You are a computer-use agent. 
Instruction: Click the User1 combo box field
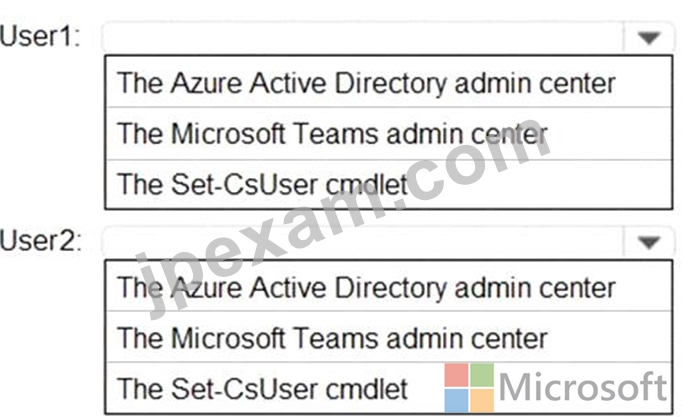(388, 37)
